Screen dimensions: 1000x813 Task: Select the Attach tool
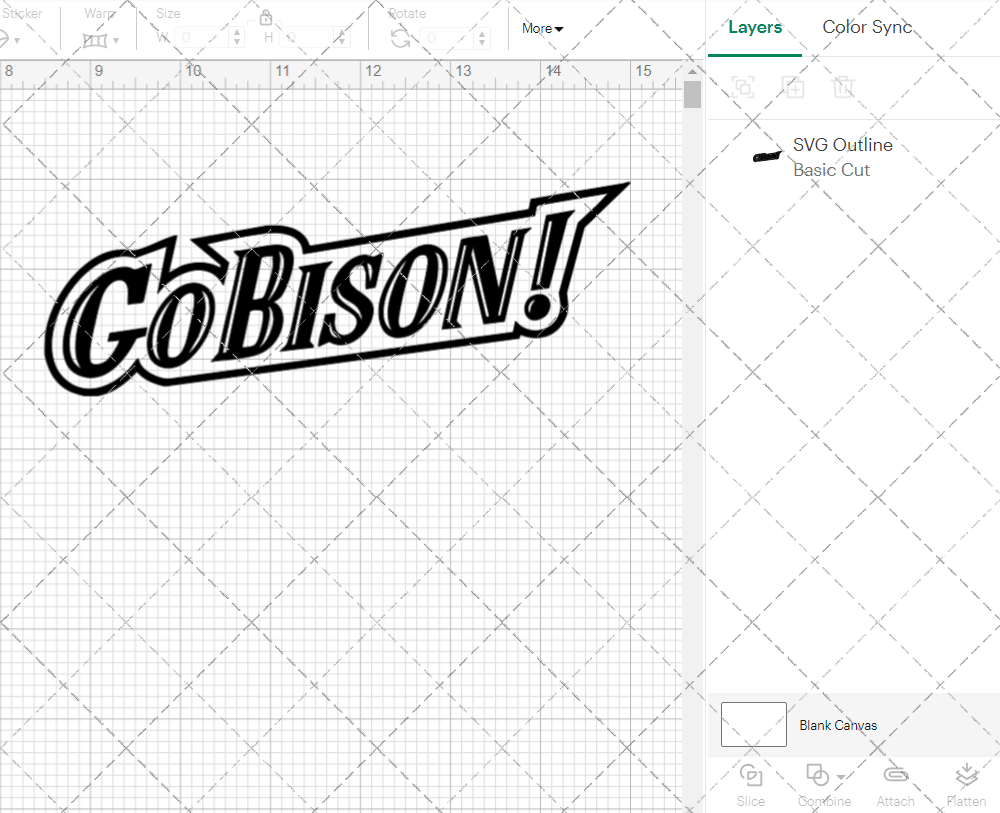point(895,784)
